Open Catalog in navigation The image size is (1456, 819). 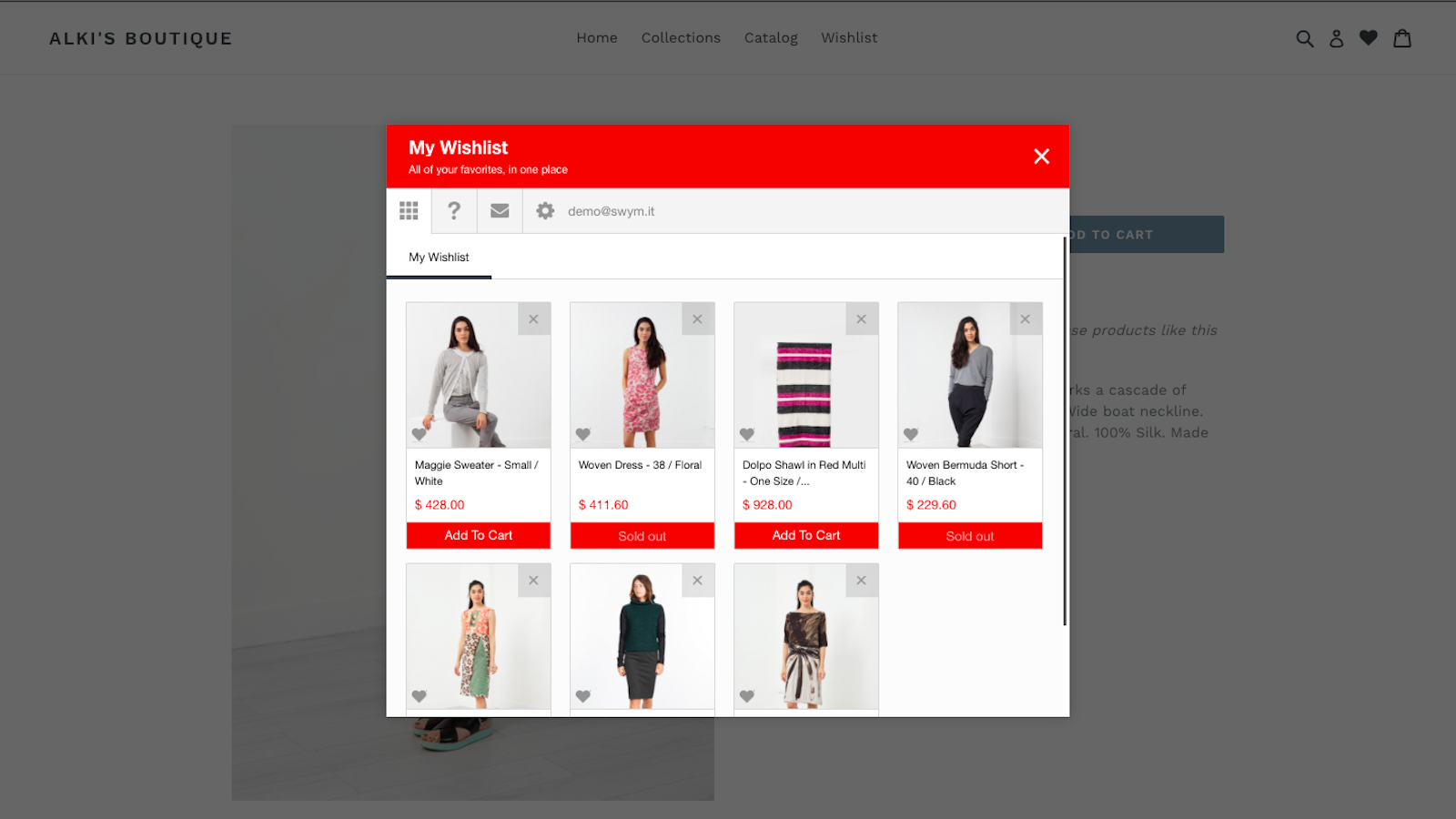pos(771,38)
